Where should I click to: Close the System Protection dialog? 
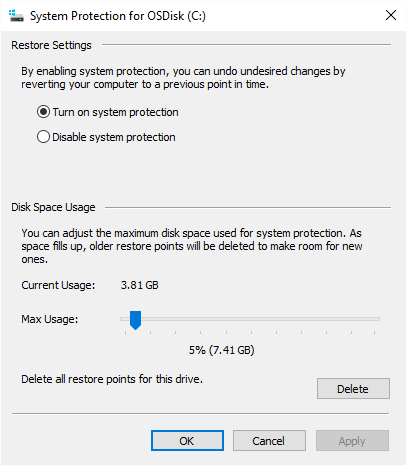coord(391,15)
